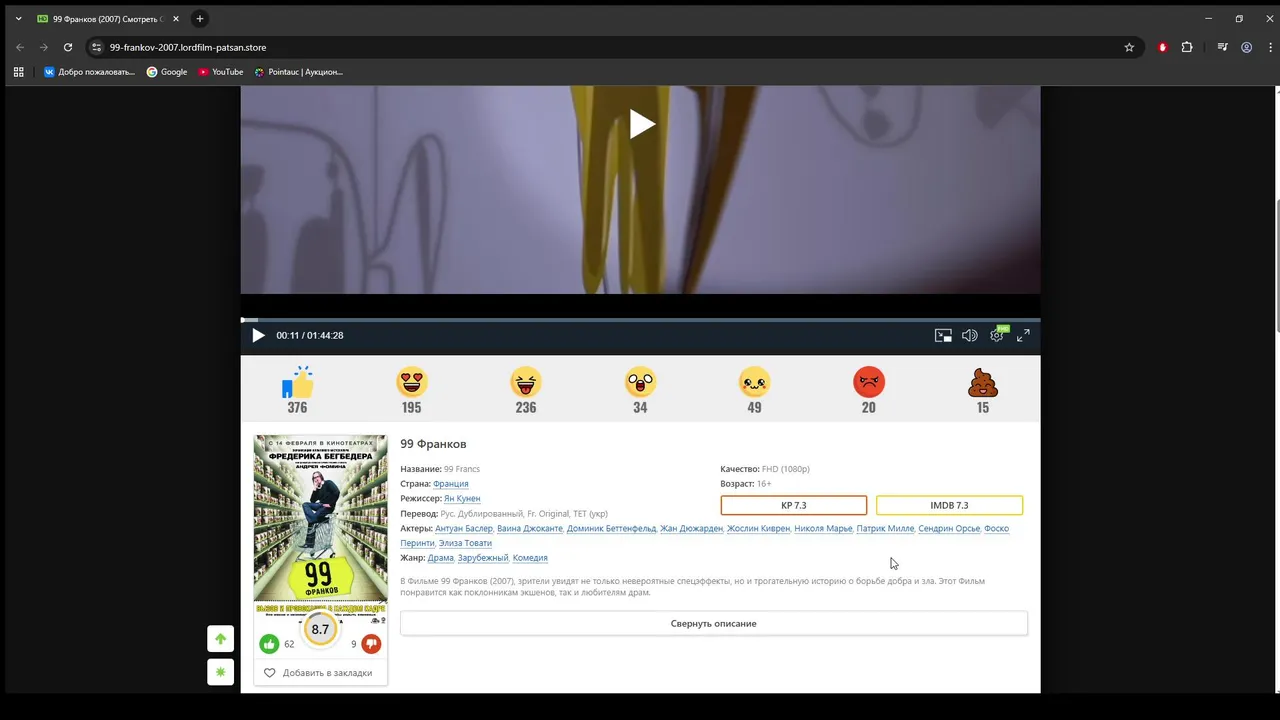Open the Комедия genre link
This screenshot has height=720, width=1280.
click(530, 558)
